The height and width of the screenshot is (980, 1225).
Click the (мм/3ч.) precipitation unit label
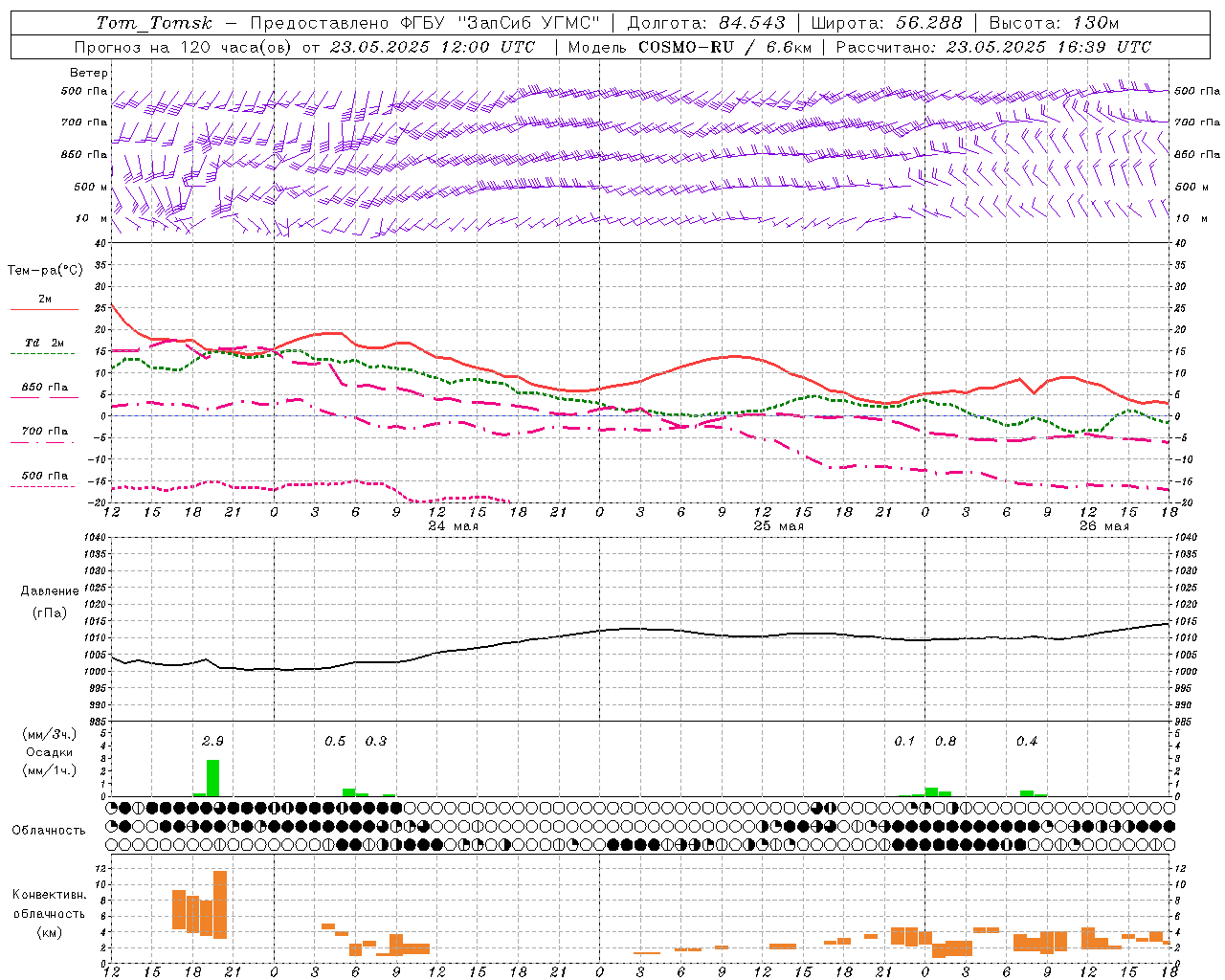tap(50, 734)
